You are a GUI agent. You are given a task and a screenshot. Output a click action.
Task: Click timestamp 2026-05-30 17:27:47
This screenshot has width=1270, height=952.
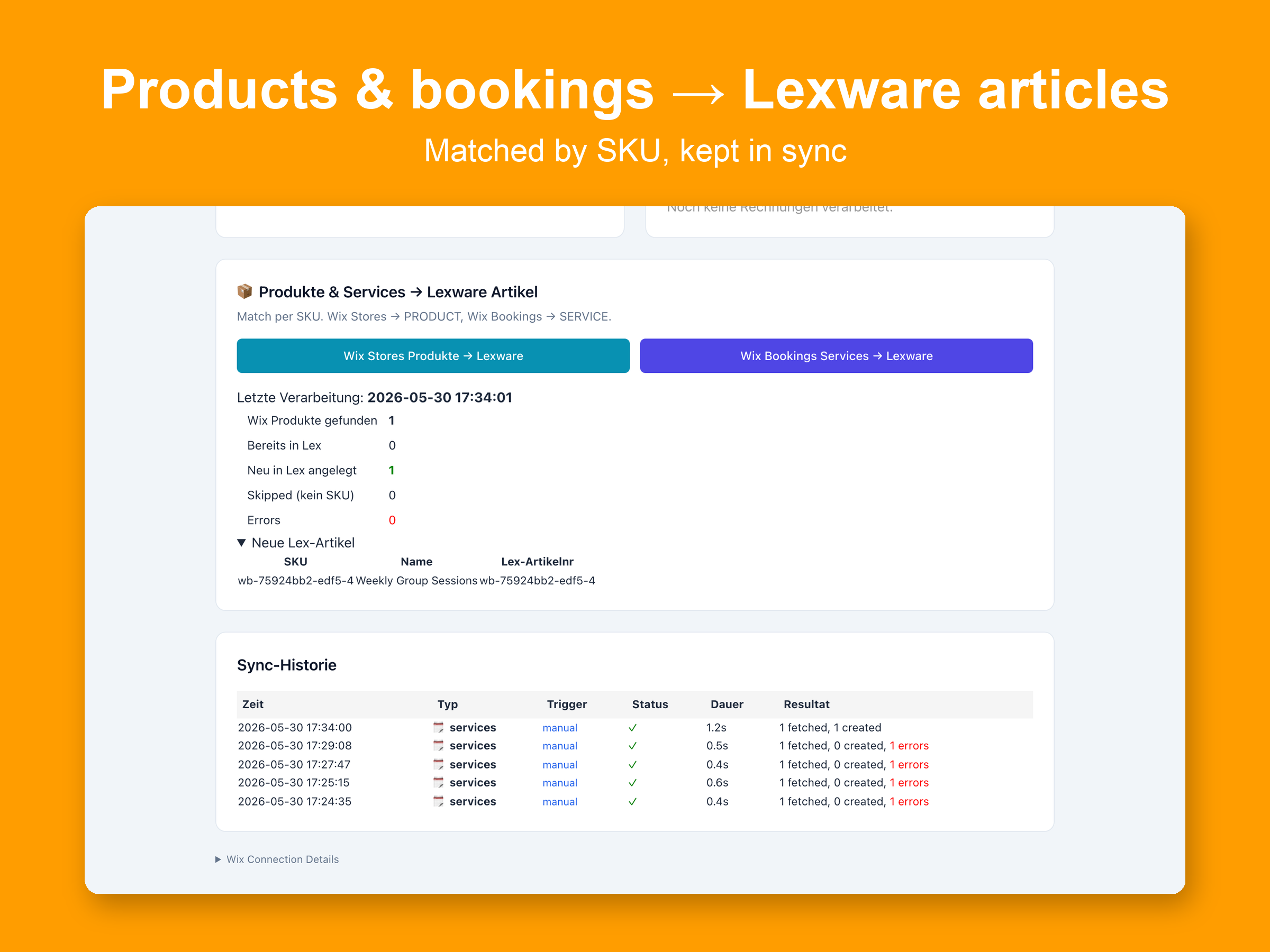coord(294,764)
